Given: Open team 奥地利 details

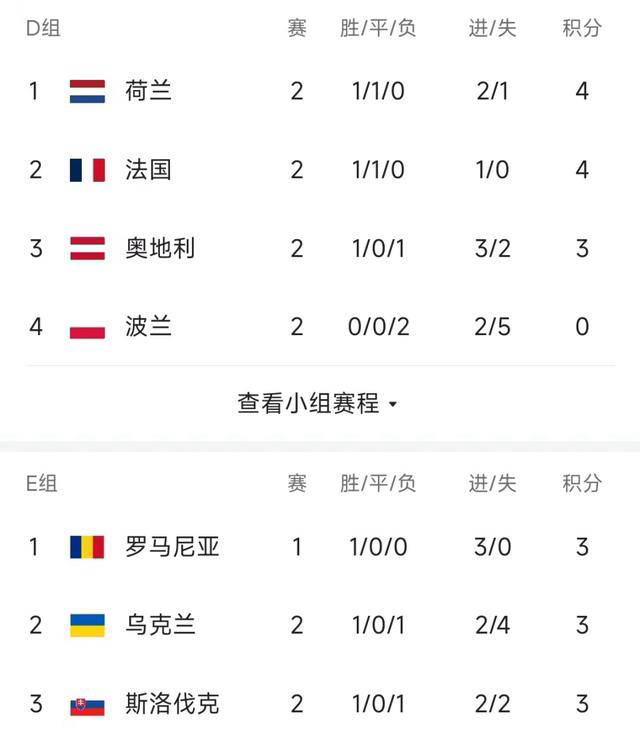Looking at the screenshot, I should coord(160,248).
